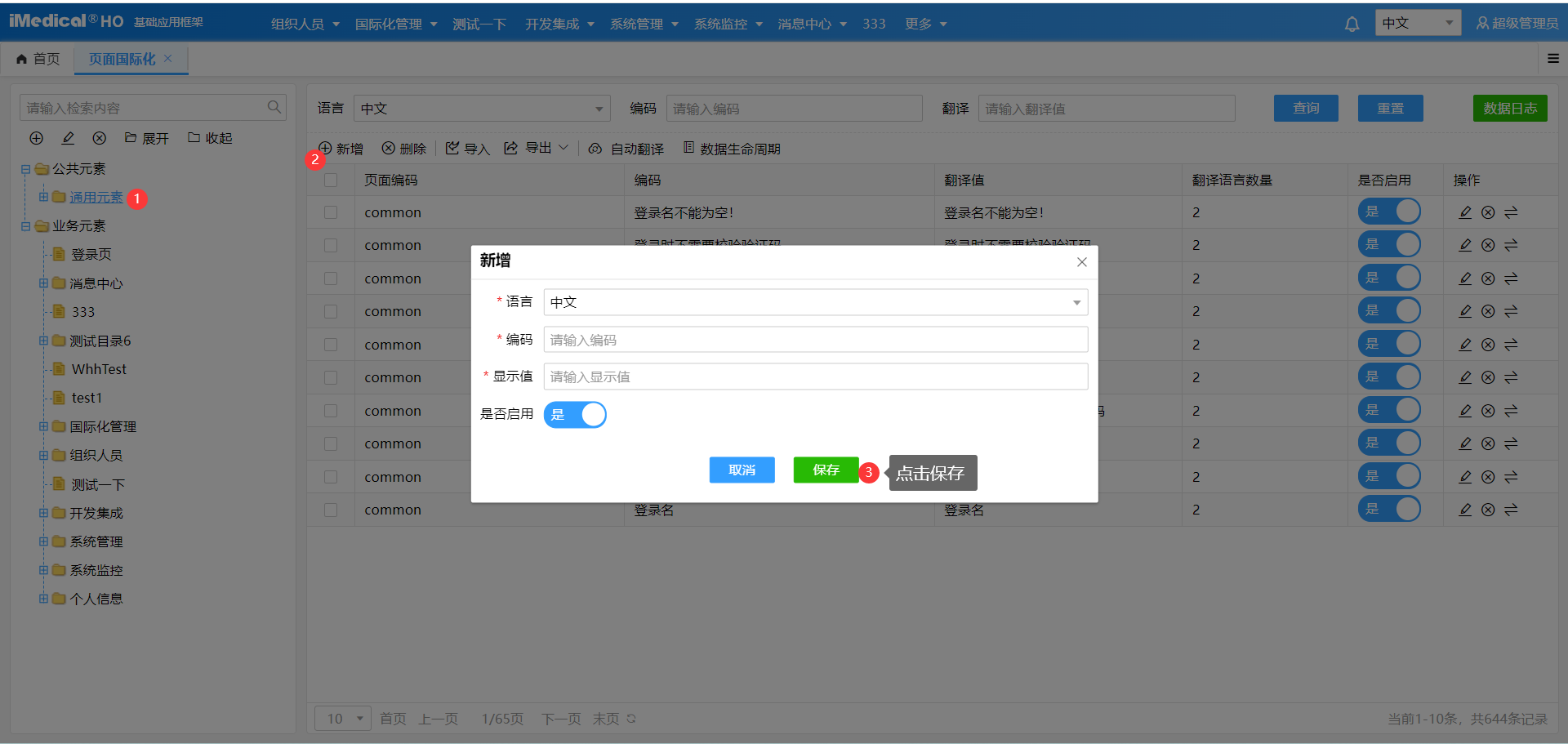Image resolution: width=1568 pixels, height=744 pixels.
Task: Click the 数据日志 button
Action: 1510,108
